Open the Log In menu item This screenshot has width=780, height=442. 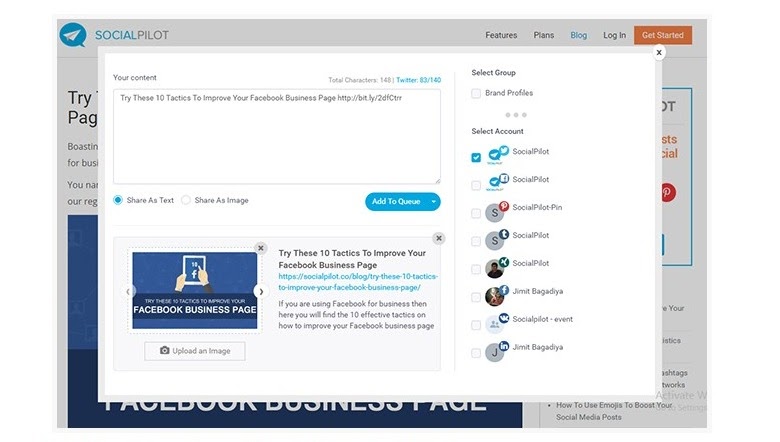(614, 35)
